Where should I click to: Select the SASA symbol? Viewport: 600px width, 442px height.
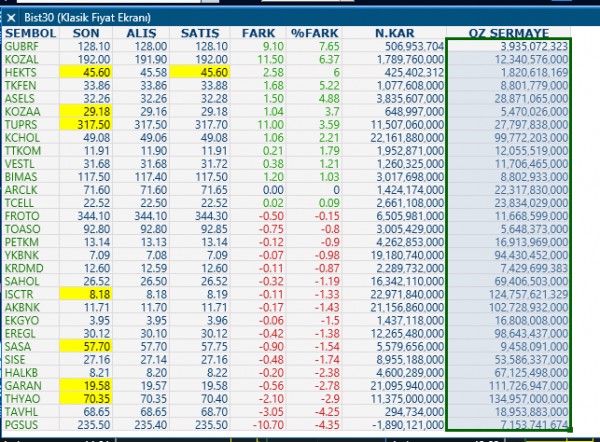click(18, 346)
